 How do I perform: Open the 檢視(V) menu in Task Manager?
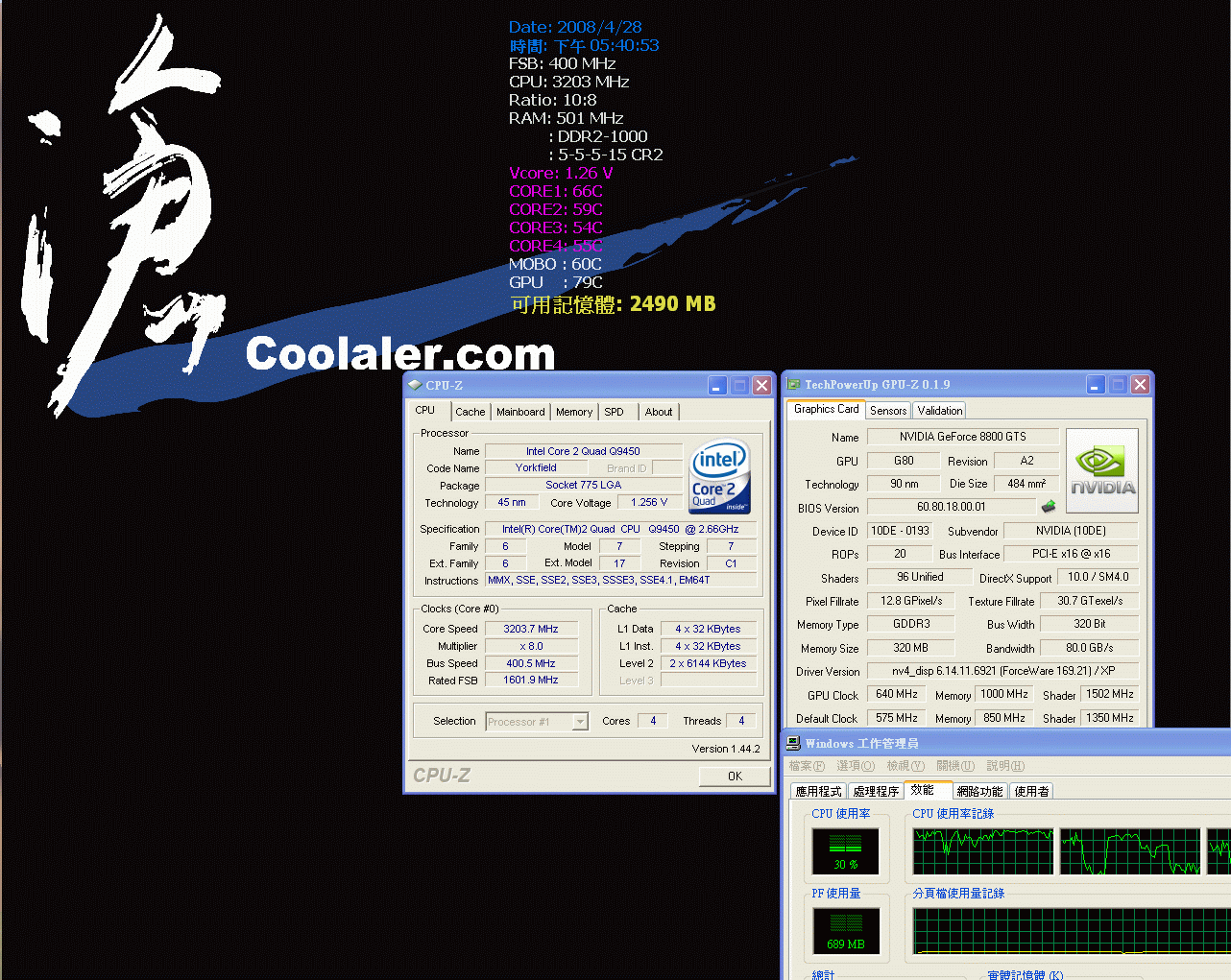pyautogui.click(x=905, y=766)
